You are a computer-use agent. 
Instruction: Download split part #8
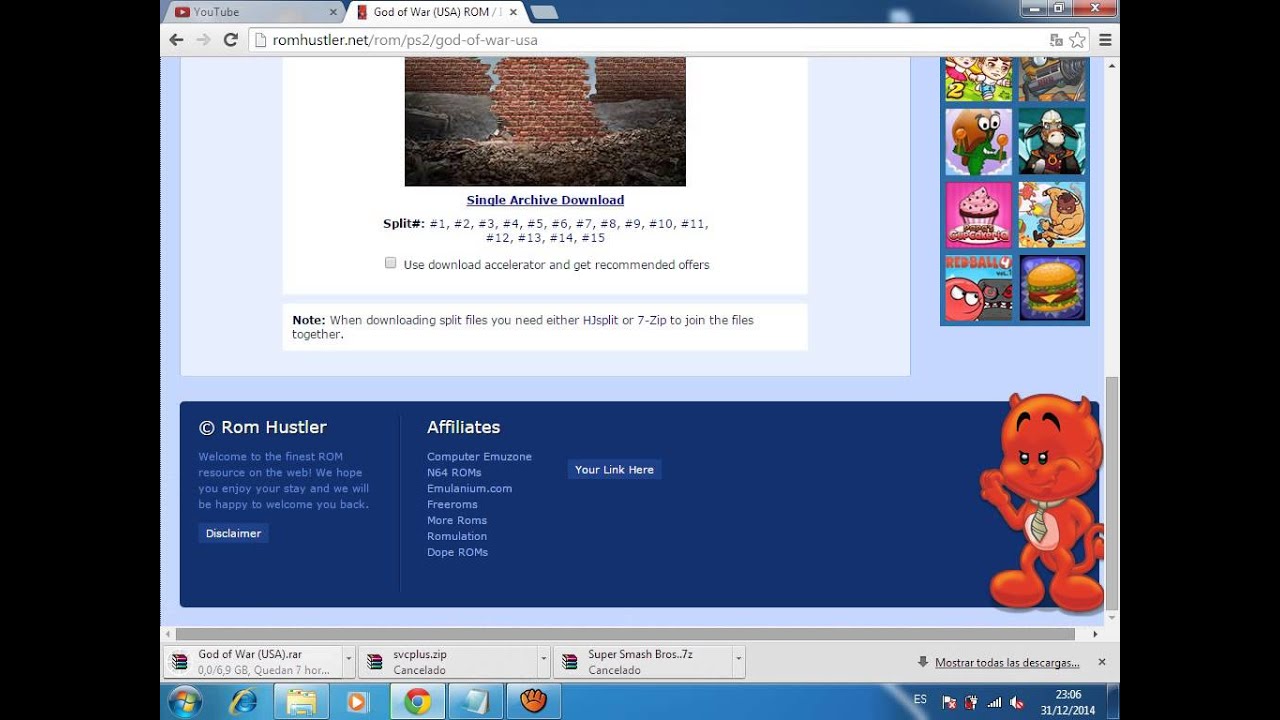(608, 224)
